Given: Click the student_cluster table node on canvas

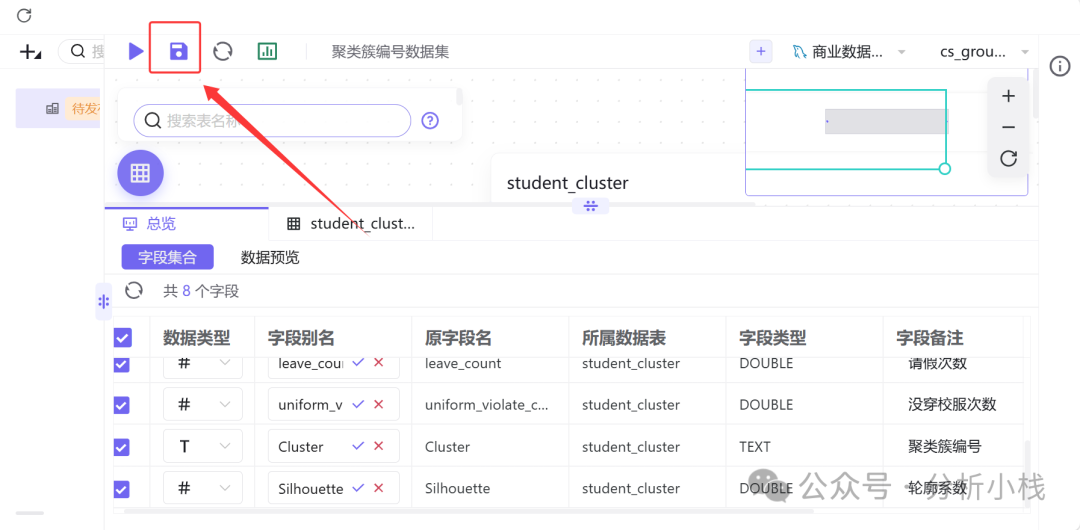Looking at the screenshot, I should pos(620,178).
